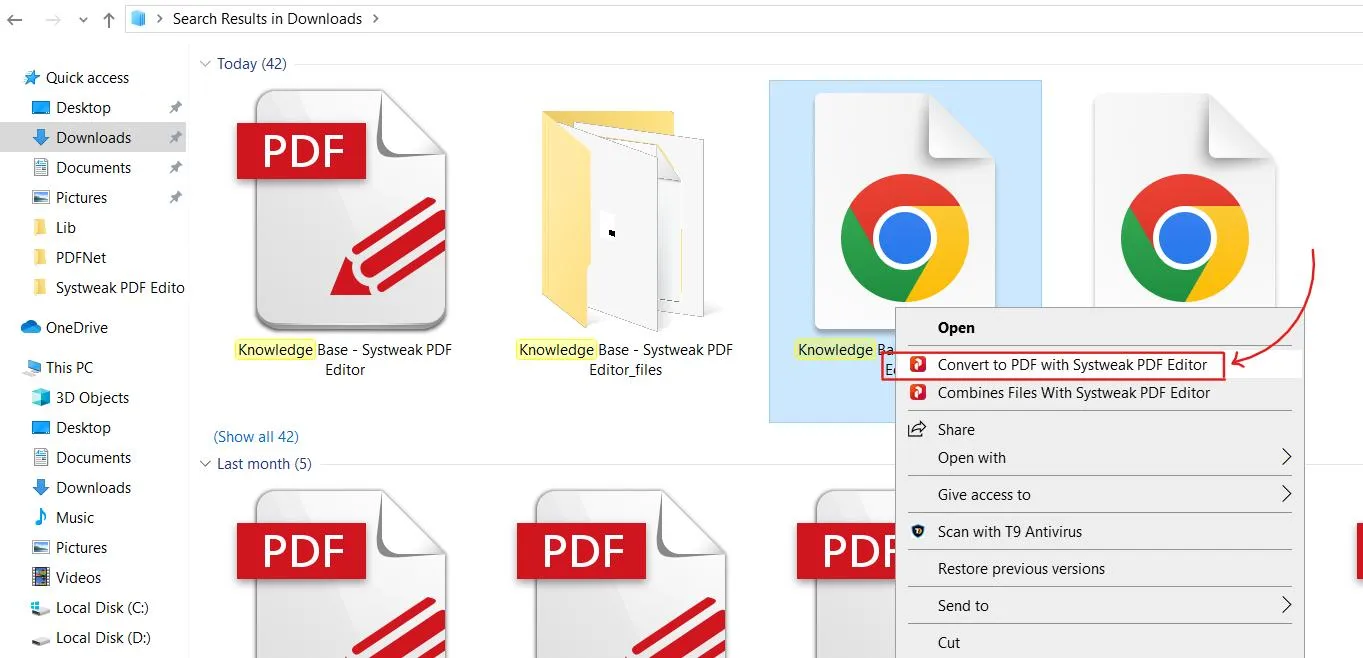Click the T9 Antivirus shield icon
The height and width of the screenshot is (658, 1363).
[917, 532]
